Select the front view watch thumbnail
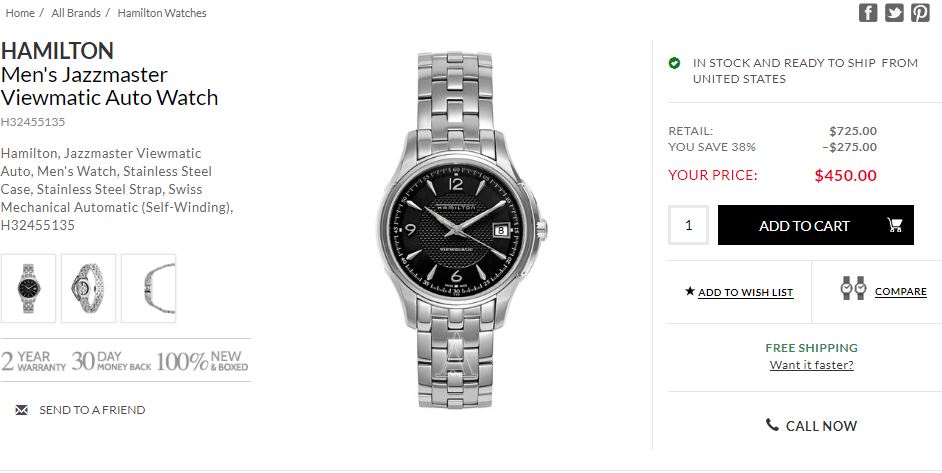Screen dimensions: 942x473 tap(28, 288)
